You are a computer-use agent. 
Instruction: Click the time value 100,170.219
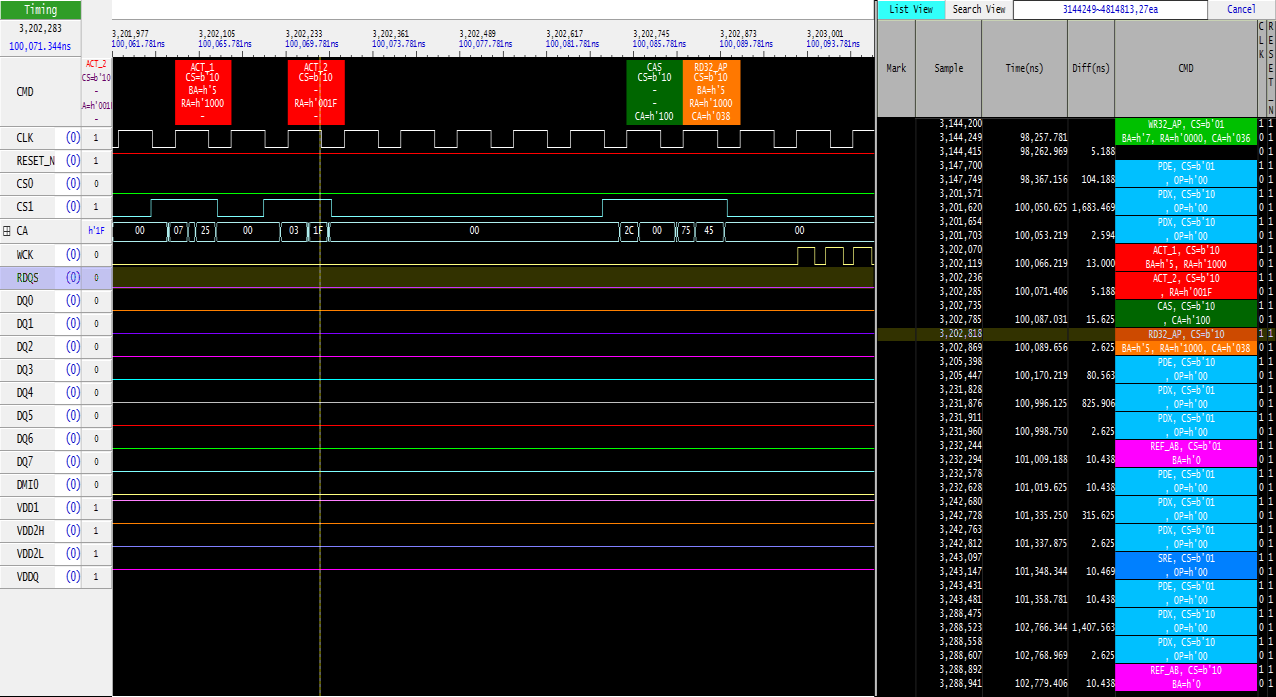[1040, 375]
